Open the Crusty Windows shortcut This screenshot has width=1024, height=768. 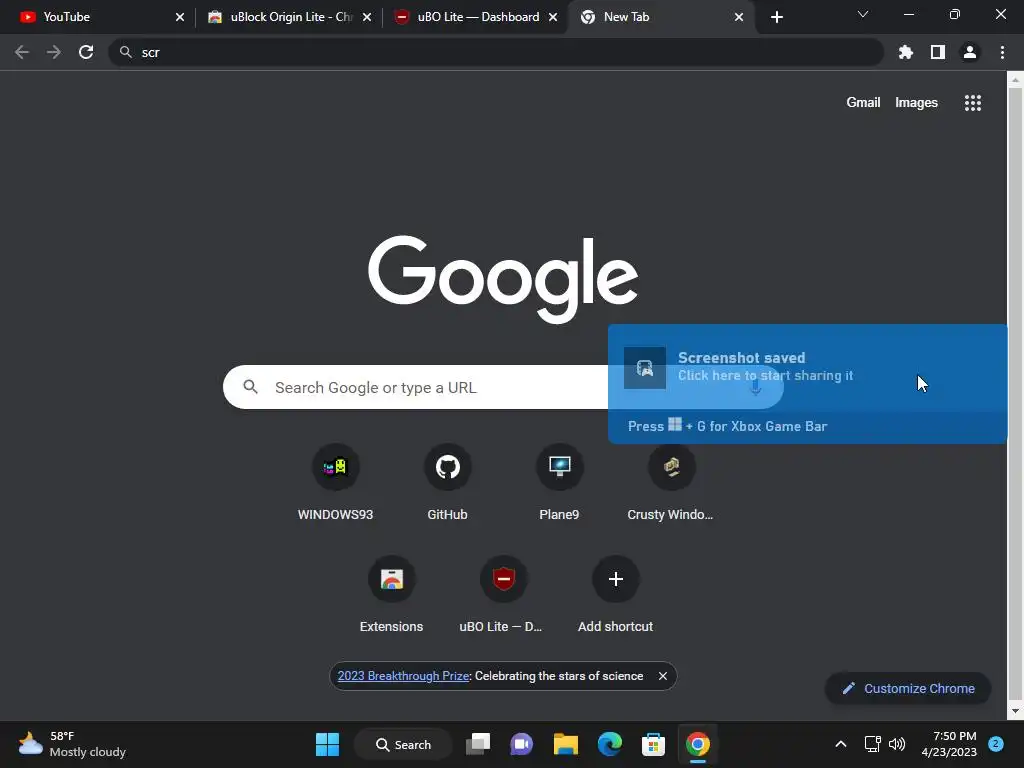click(671, 483)
